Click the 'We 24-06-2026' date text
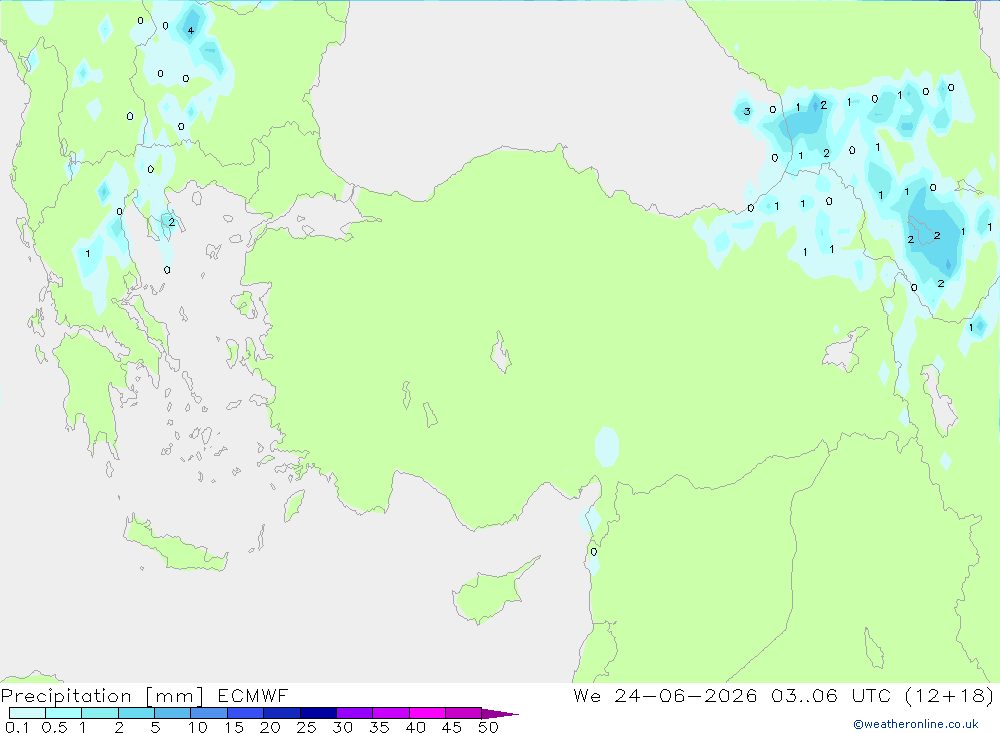The image size is (1000, 733). coord(665,695)
